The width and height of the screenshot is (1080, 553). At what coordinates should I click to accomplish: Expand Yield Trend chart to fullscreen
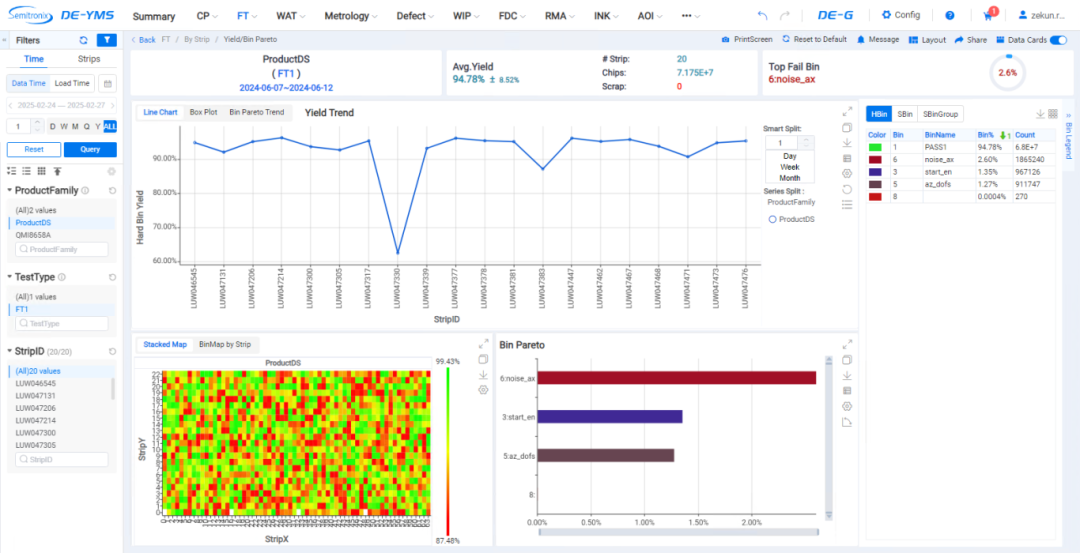(x=847, y=111)
